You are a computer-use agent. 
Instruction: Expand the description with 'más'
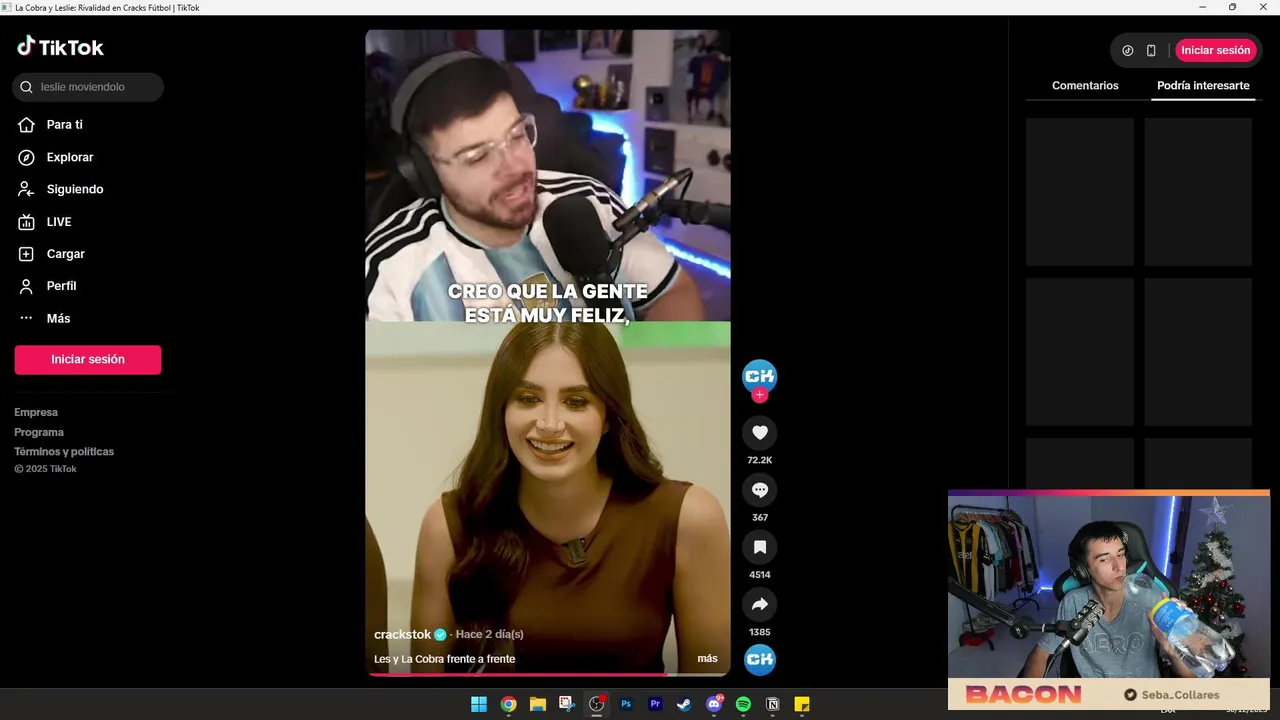707,659
